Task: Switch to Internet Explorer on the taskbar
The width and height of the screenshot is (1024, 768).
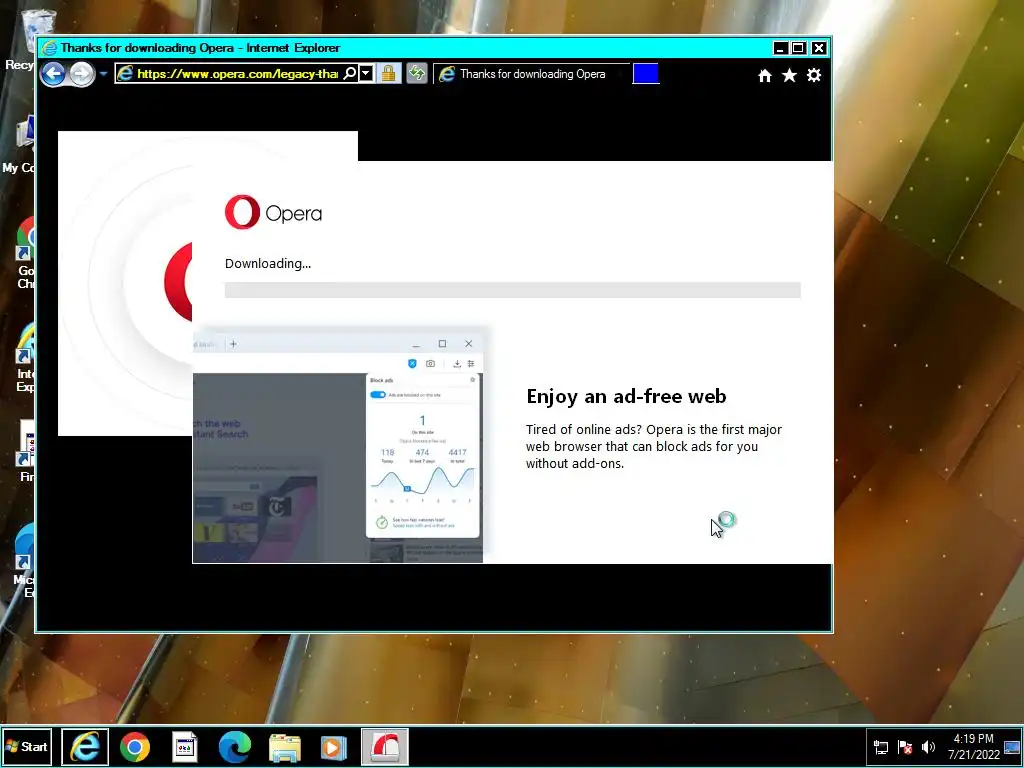Action: (x=85, y=746)
